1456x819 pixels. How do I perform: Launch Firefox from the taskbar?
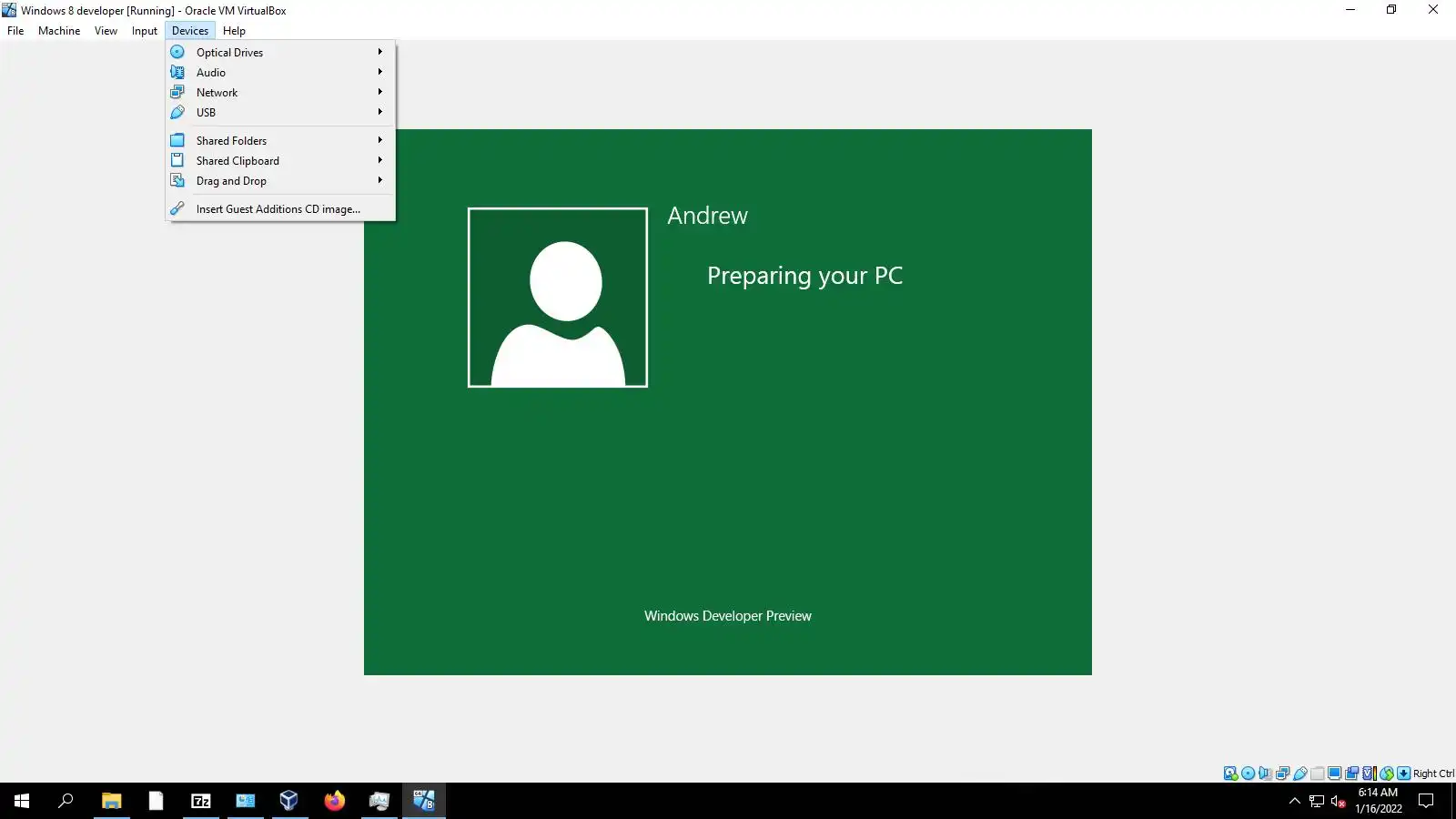(x=334, y=801)
